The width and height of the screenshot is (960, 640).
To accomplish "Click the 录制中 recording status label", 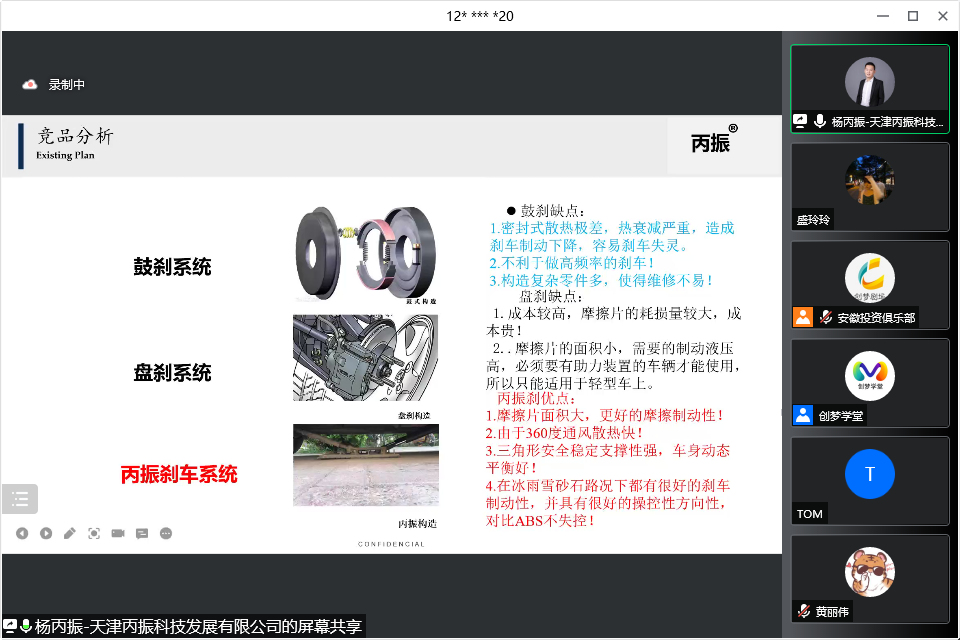I will pyautogui.click(x=67, y=85).
